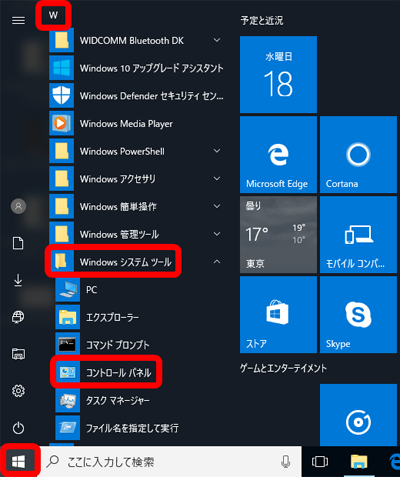Click the Windows Media Player icon
The image size is (400, 477).
[62, 123]
